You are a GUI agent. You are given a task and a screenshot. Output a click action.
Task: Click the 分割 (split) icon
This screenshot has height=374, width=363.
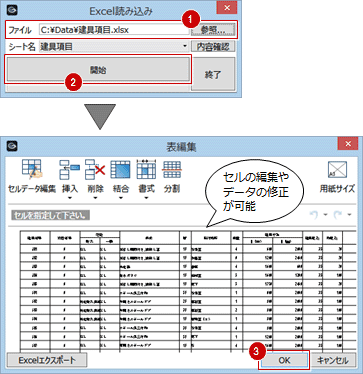[x=172, y=170]
